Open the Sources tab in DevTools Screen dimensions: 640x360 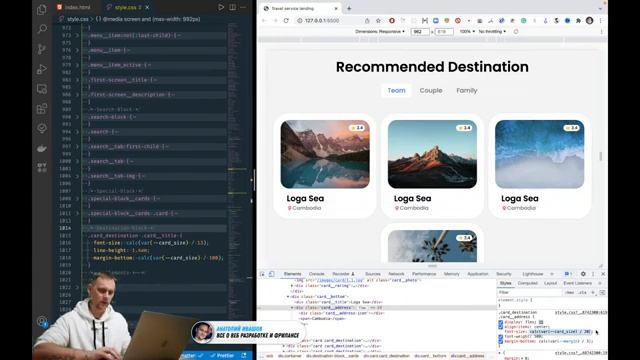pos(373,274)
